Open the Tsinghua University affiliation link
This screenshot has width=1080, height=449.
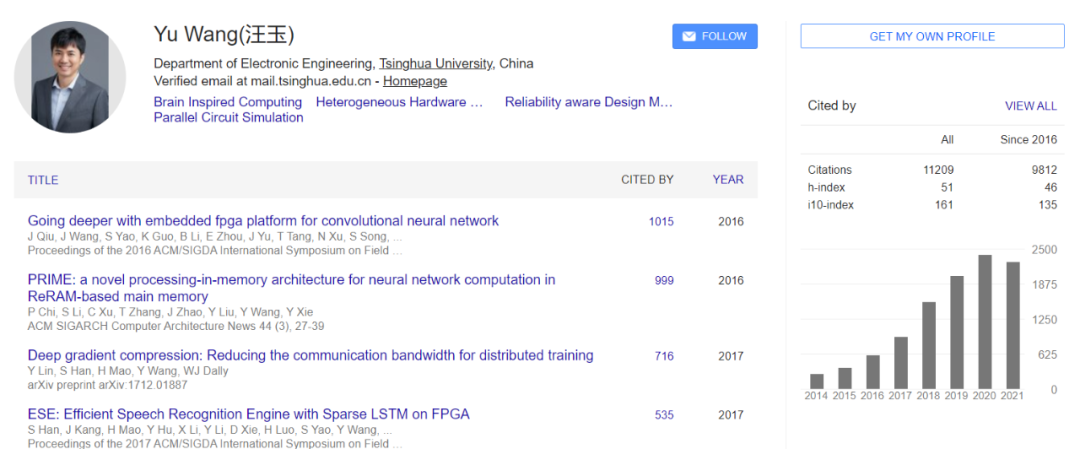tap(437, 64)
